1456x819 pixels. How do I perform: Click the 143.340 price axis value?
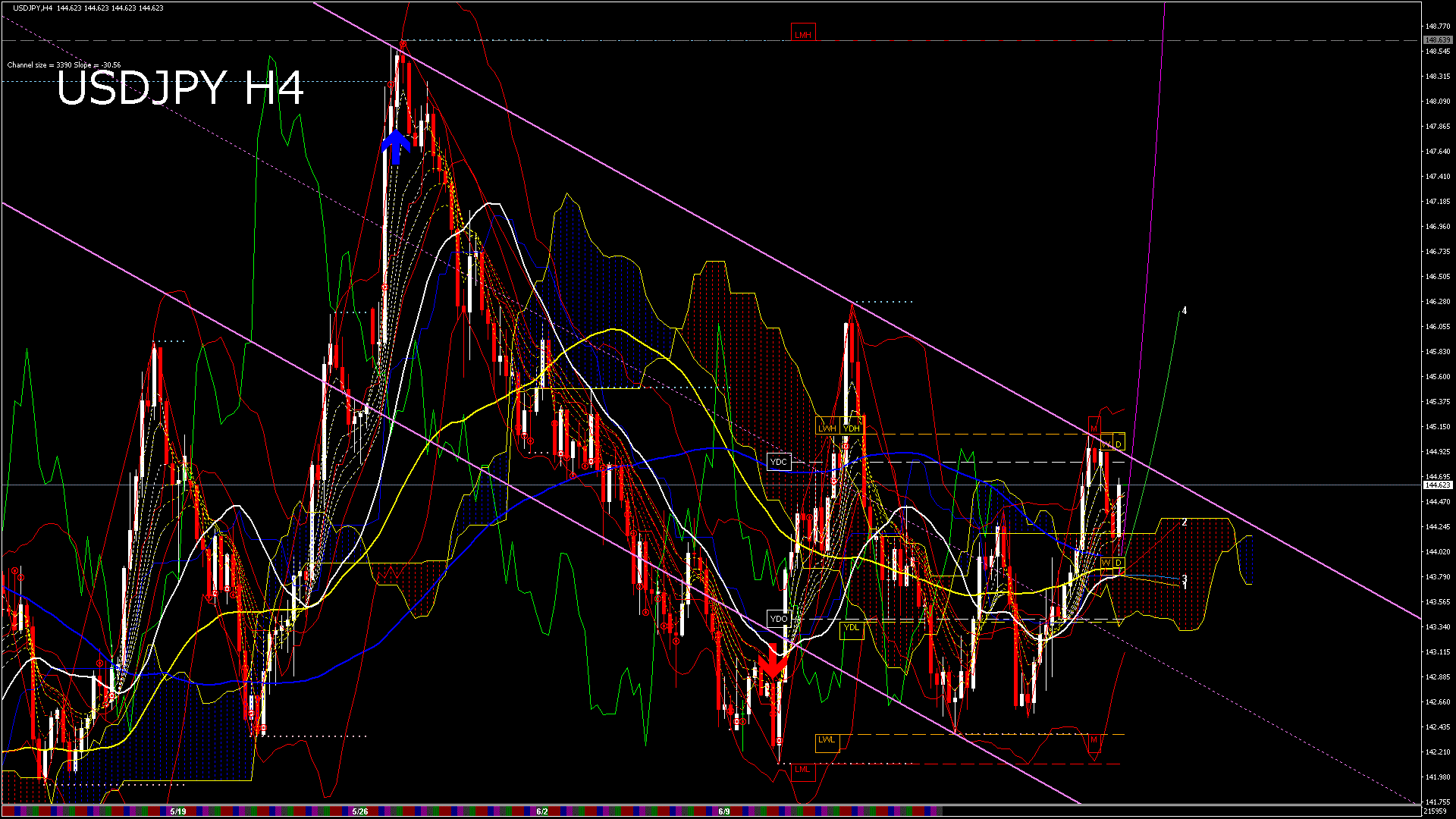(1438, 627)
